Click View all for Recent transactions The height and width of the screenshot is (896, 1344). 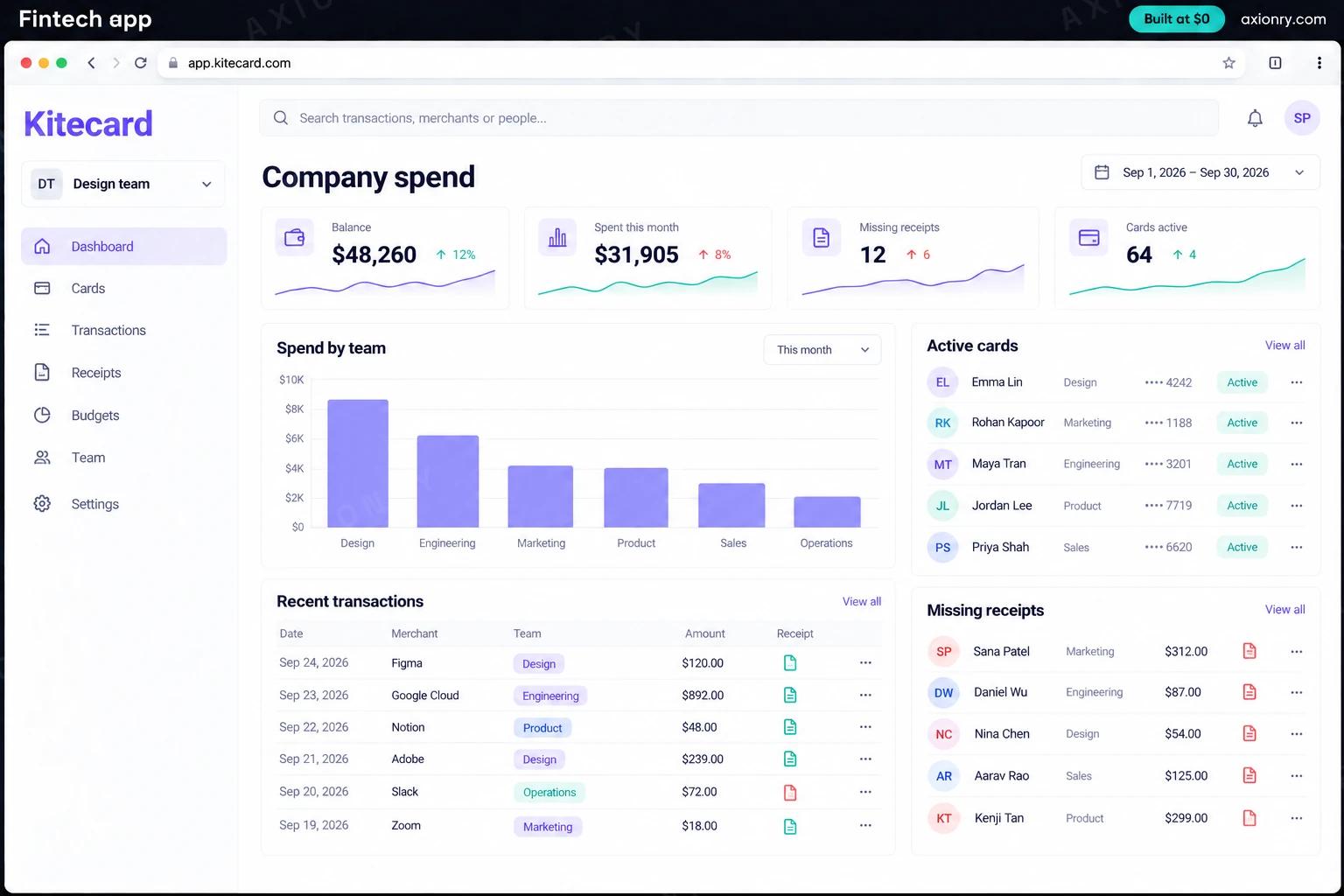pos(862,601)
